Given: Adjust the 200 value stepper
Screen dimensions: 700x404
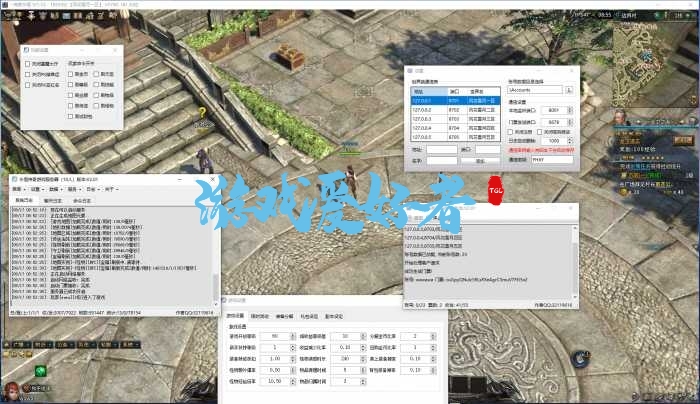Looking at the screenshot, I should coord(363,359).
